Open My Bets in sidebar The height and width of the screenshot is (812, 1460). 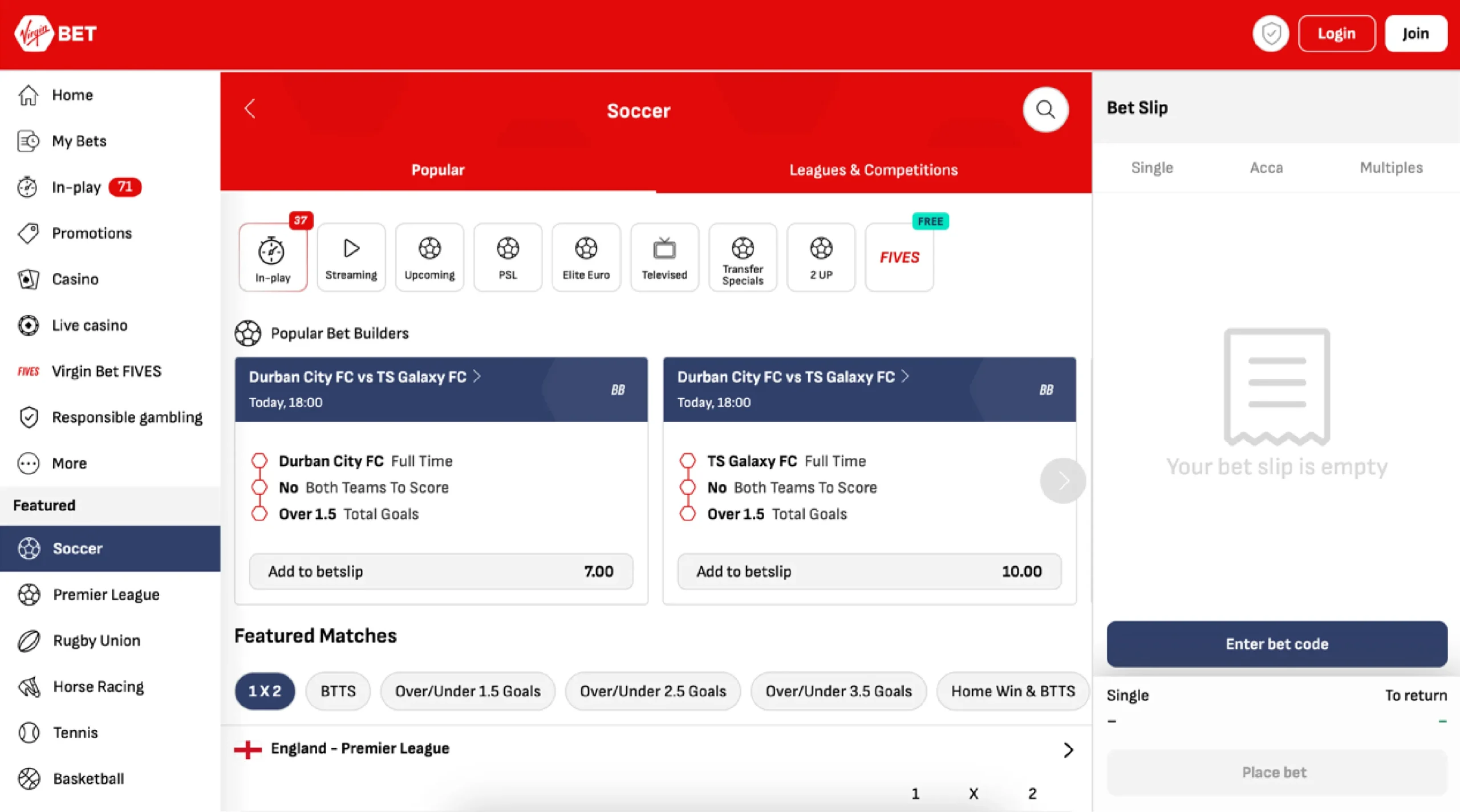coord(110,141)
